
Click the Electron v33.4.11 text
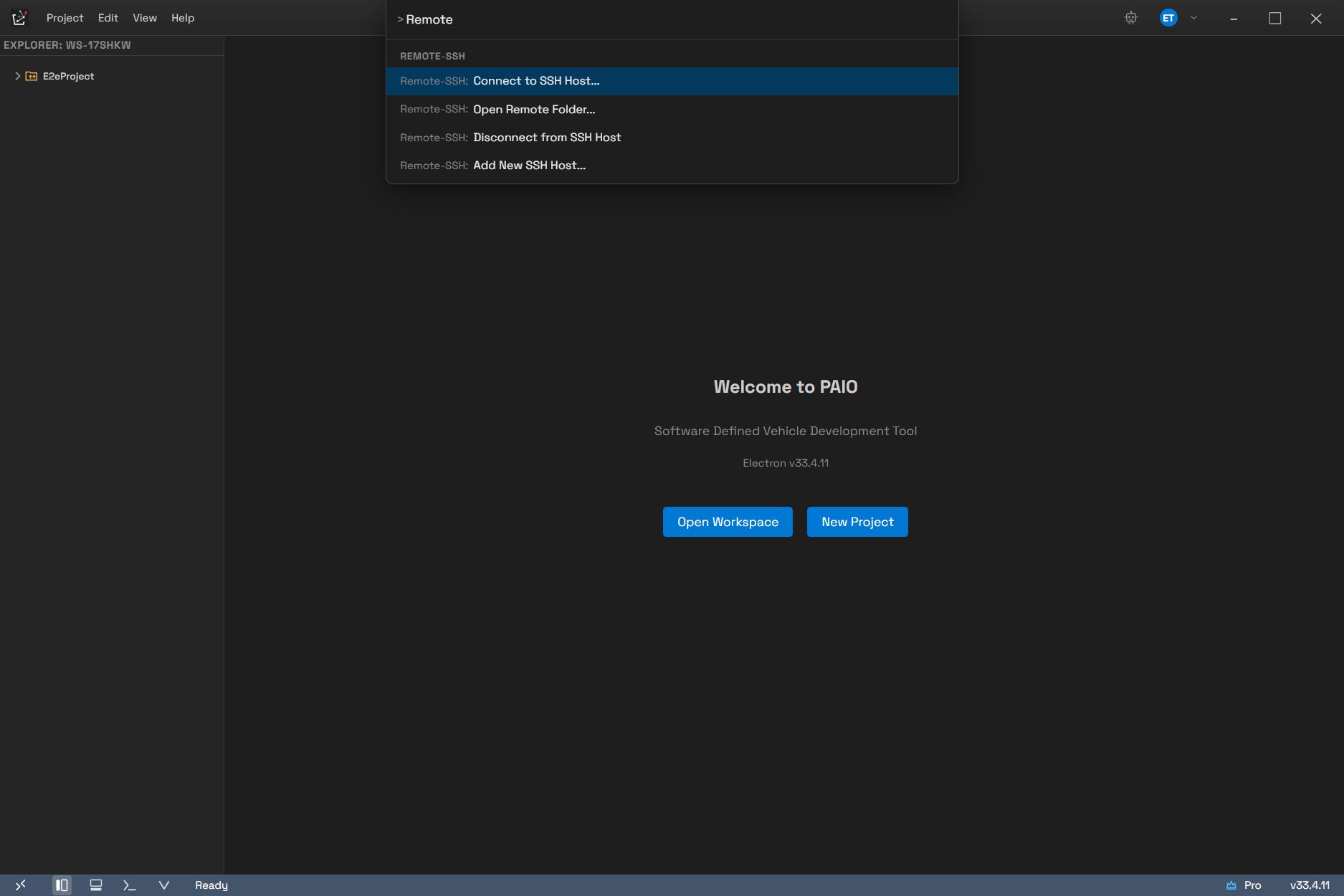pyautogui.click(x=786, y=463)
